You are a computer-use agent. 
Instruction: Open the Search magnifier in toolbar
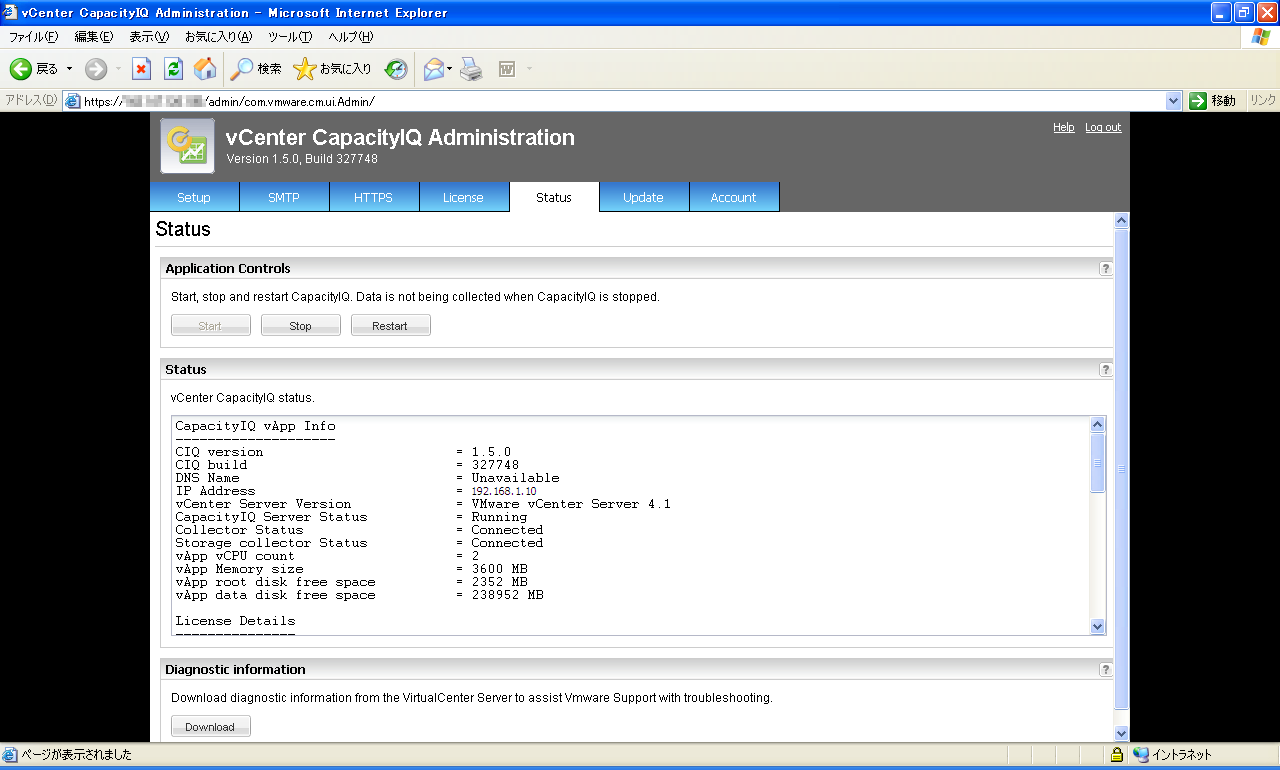256,69
